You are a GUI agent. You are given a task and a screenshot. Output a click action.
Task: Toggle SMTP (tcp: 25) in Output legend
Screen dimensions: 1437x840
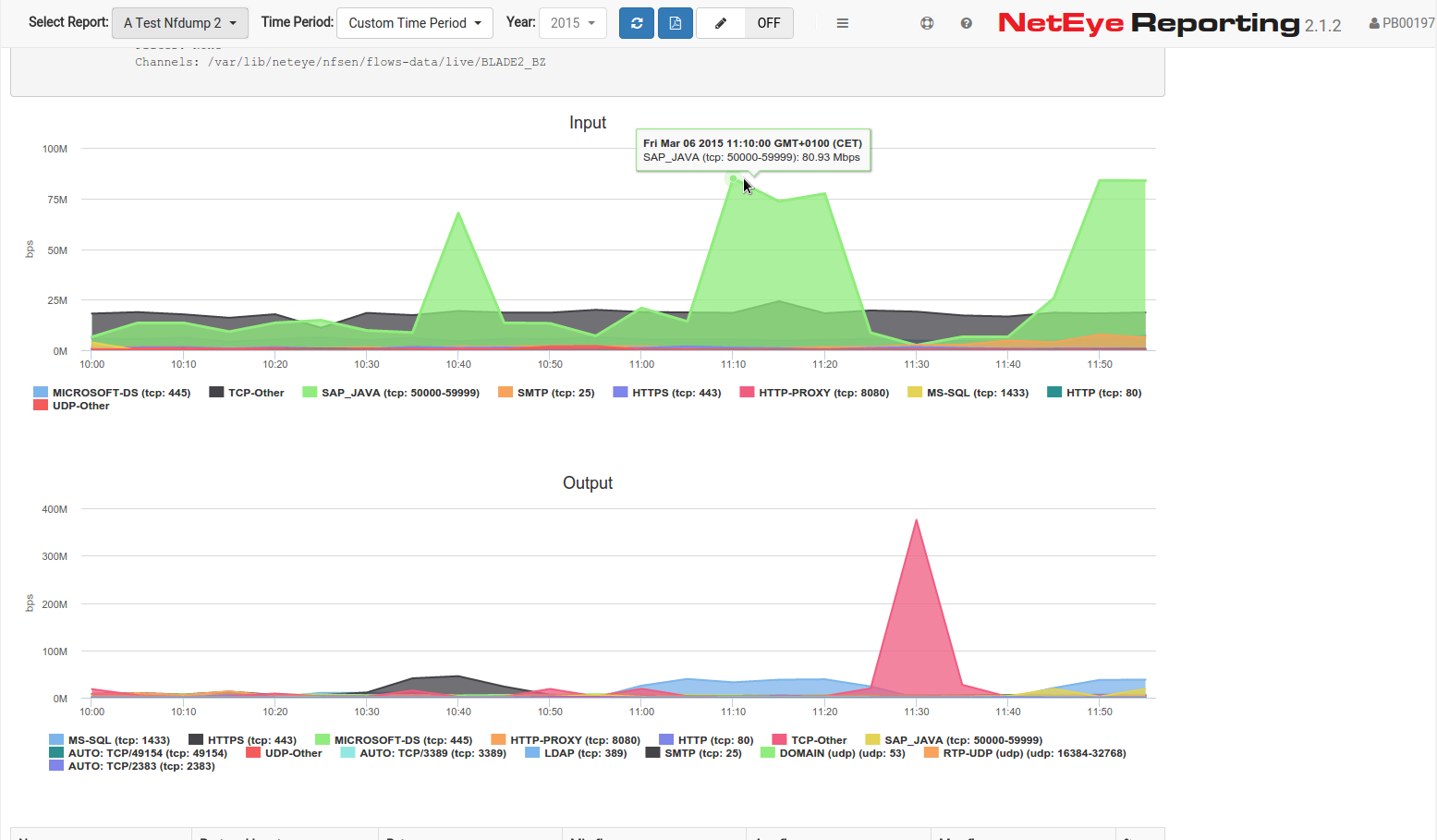(694, 753)
